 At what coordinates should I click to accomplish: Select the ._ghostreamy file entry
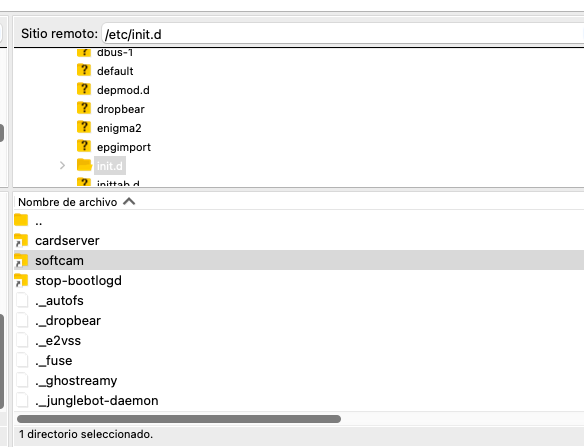[x=76, y=380]
